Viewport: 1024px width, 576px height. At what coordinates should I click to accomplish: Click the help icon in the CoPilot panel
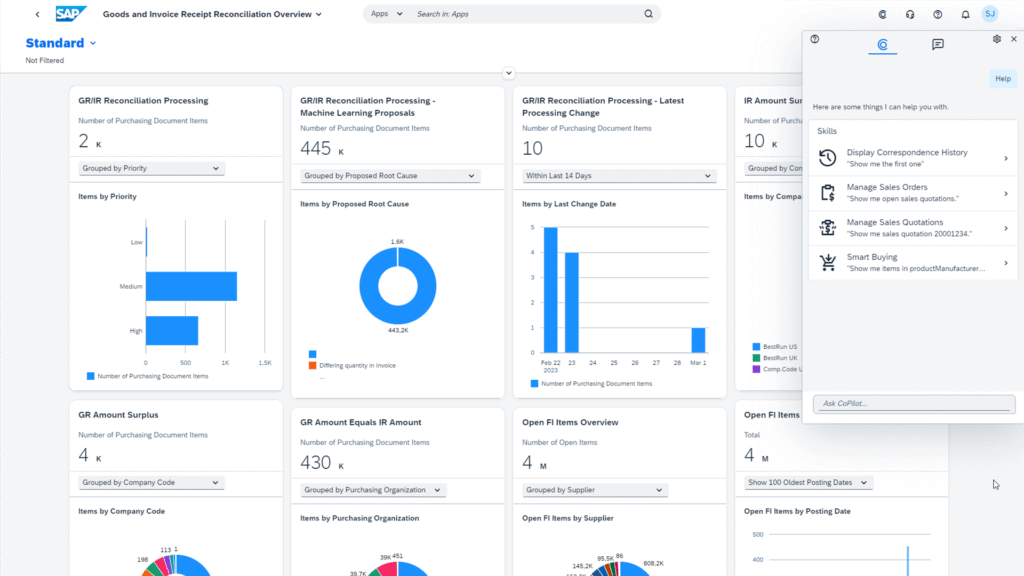pyautogui.click(x=814, y=39)
